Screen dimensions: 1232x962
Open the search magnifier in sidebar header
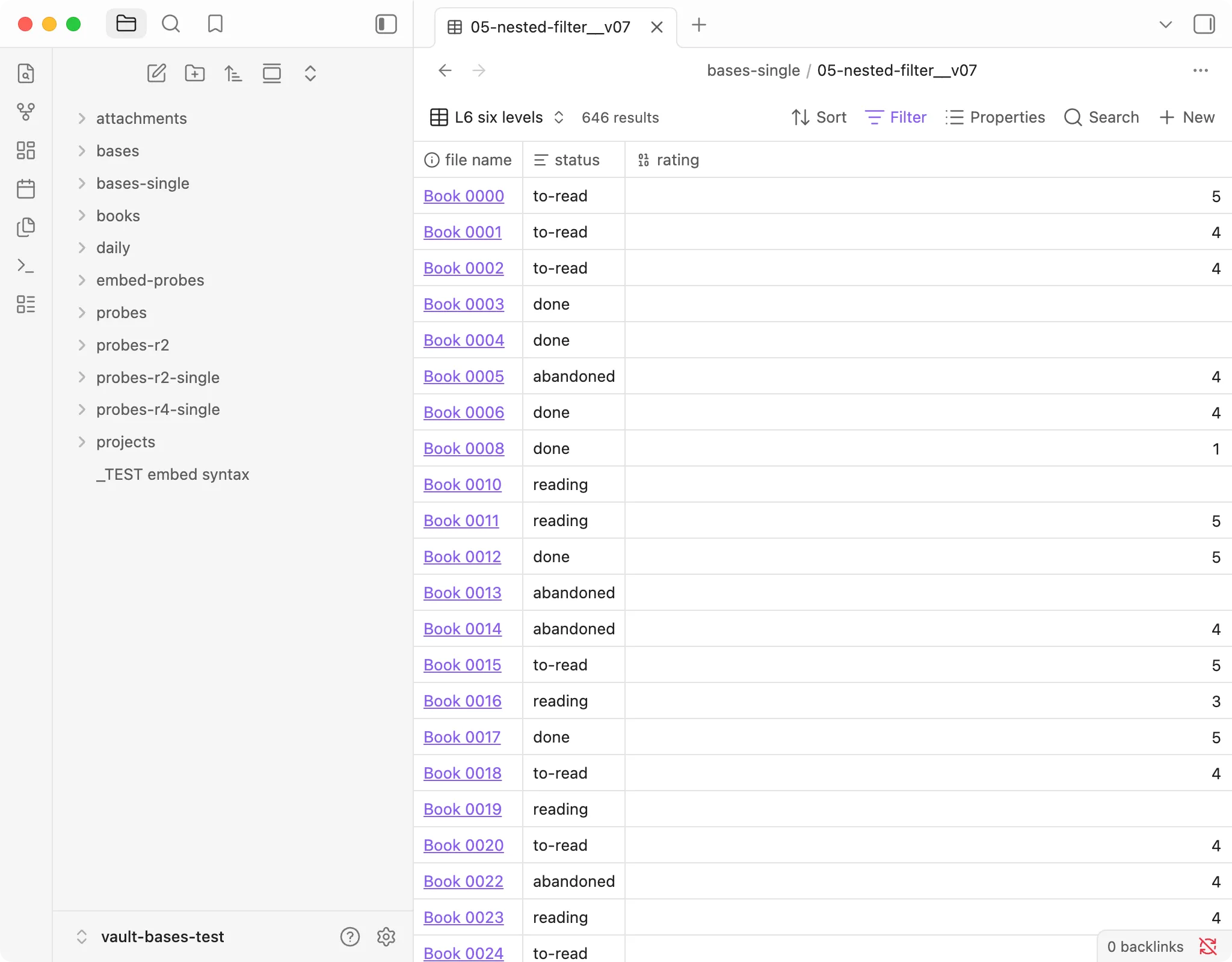[171, 24]
